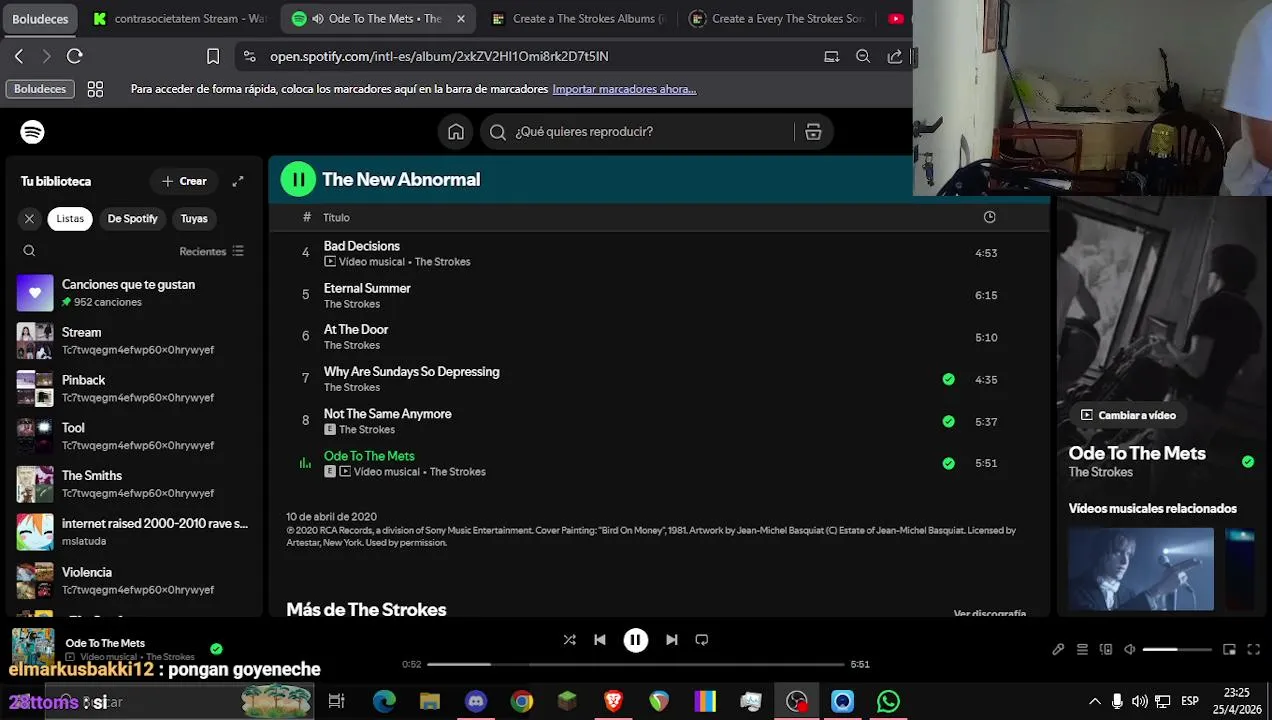Select Ode To The Mets track title
Image resolution: width=1272 pixels, height=720 pixels.
(x=369, y=456)
